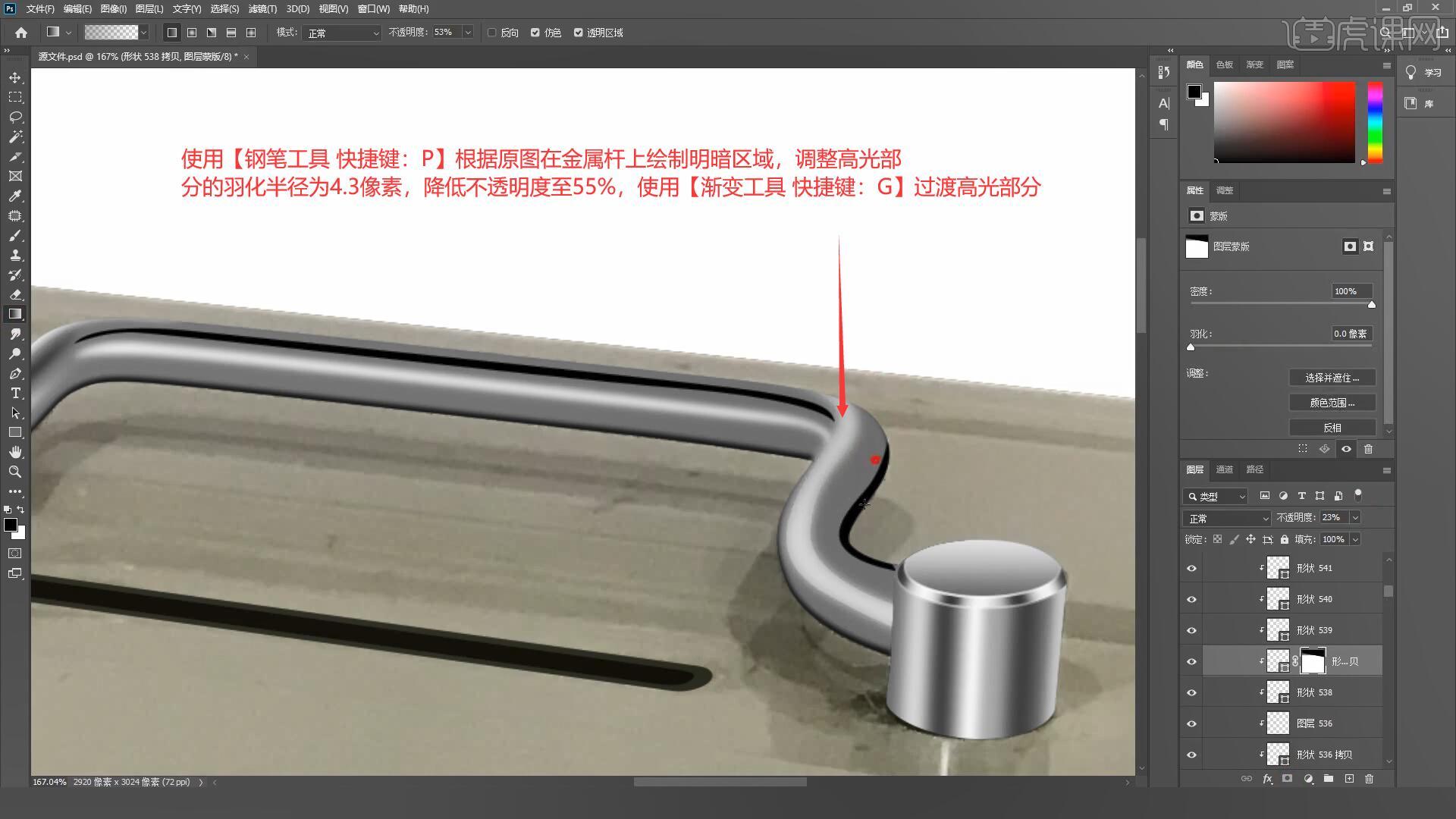Choose the radial gradient type icon

(x=192, y=33)
